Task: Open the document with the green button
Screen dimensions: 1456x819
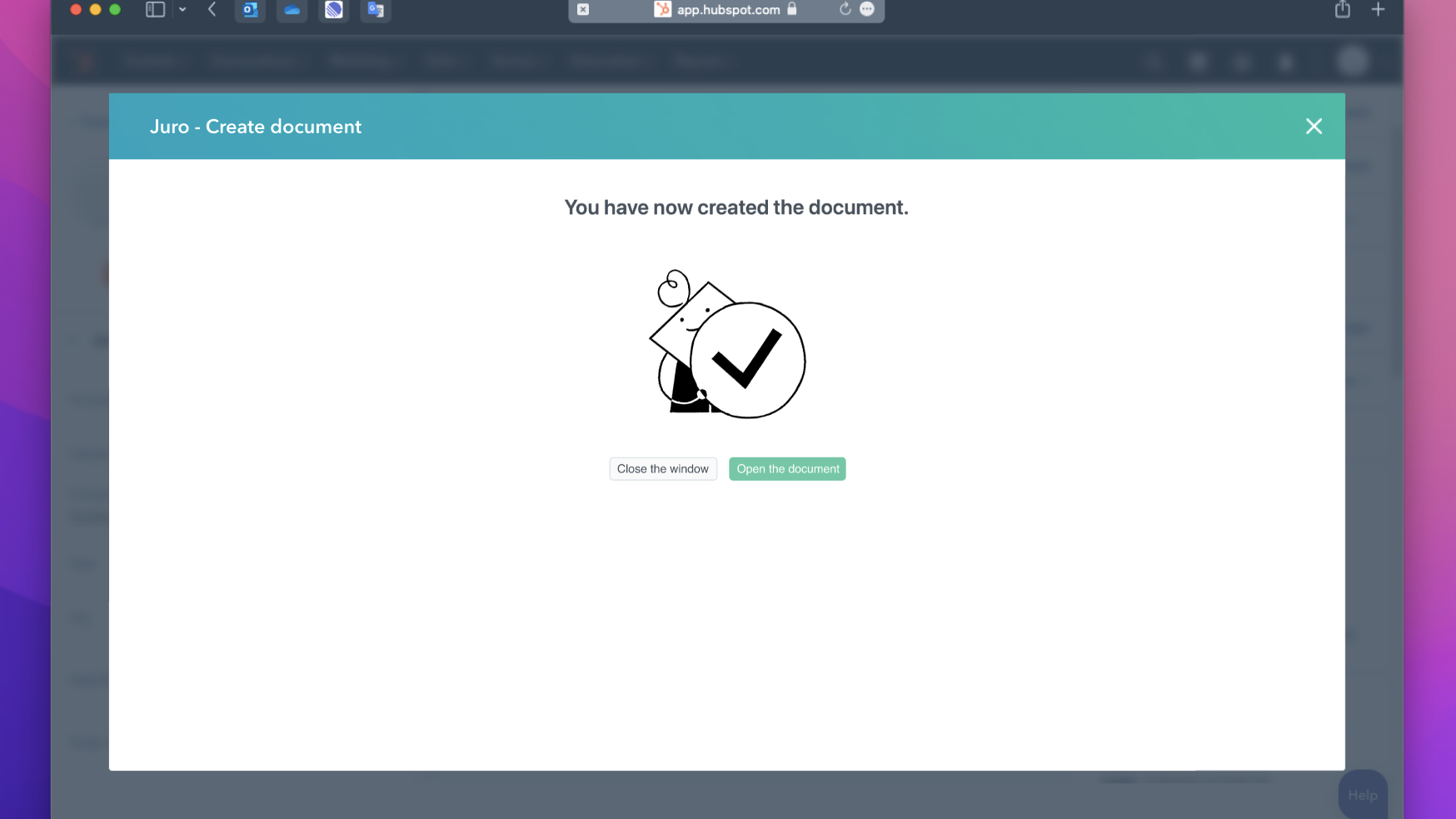Action: tap(787, 469)
